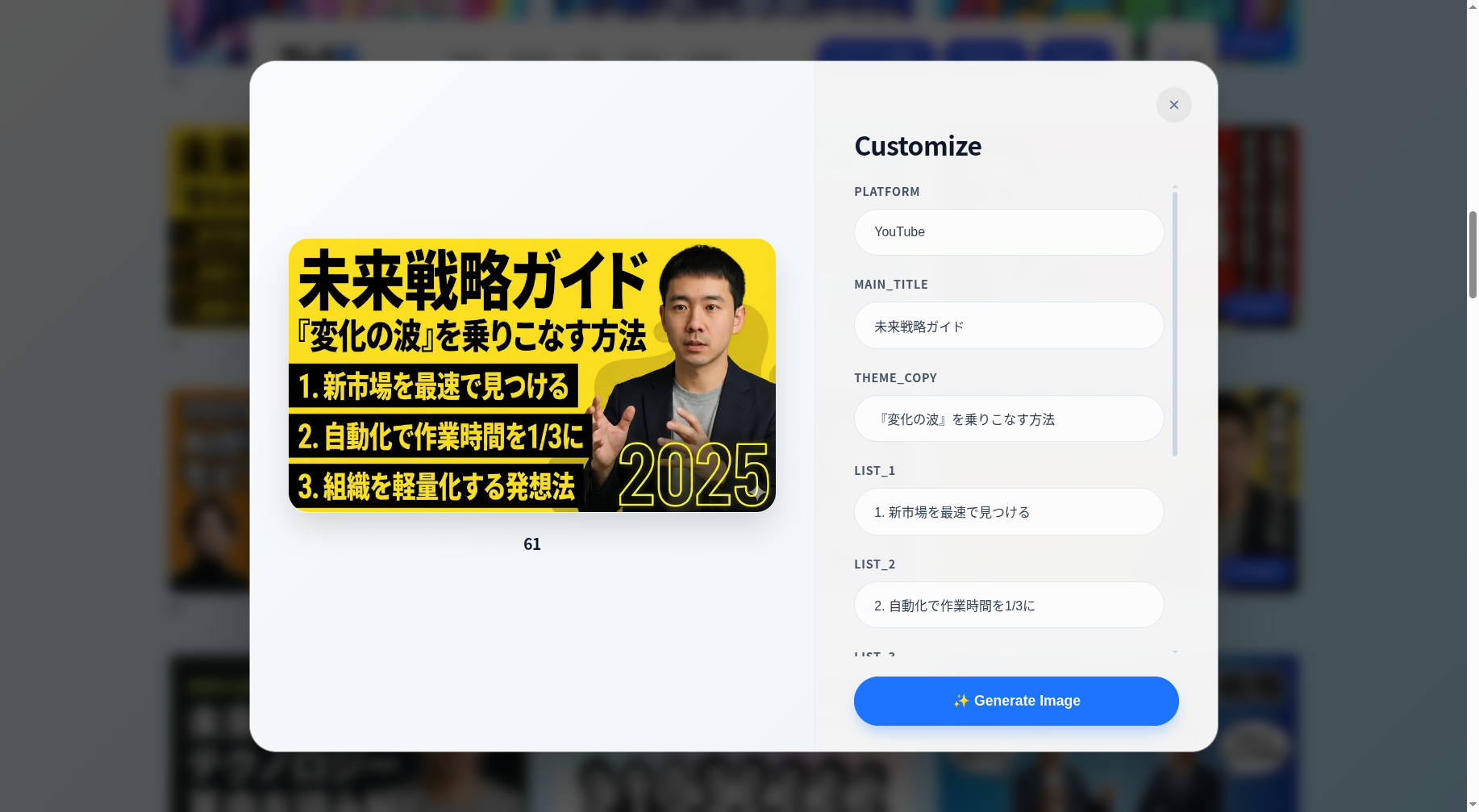Image resolution: width=1479 pixels, height=812 pixels.
Task: Click the down chevron near LIST_3
Action: (x=1174, y=652)
